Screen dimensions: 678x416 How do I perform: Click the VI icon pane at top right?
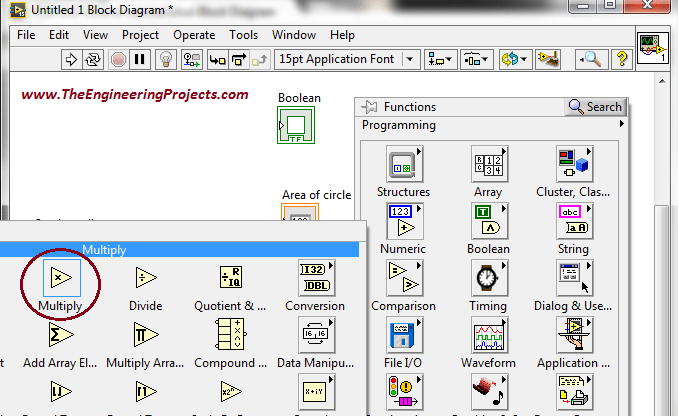[x=653, y=47]
